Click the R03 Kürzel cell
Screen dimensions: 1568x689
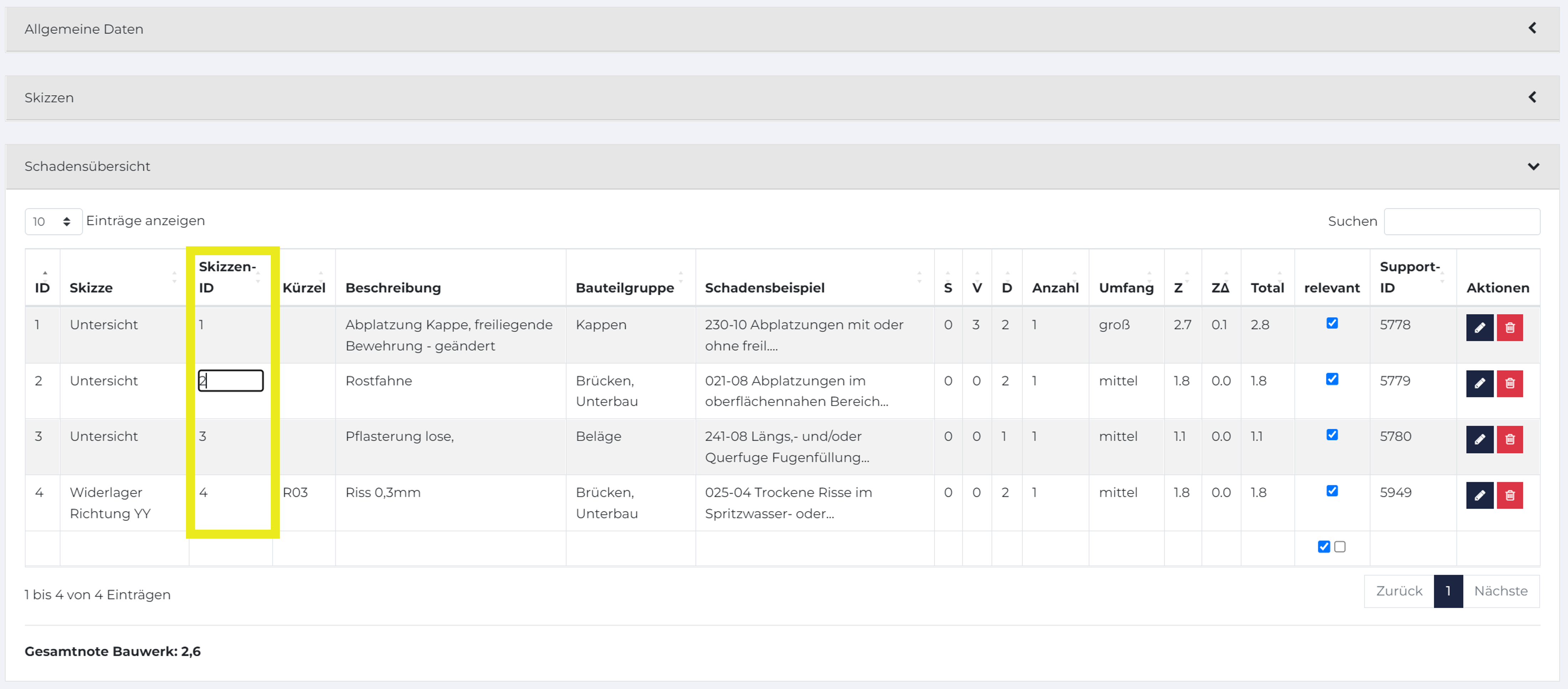tap(304, 503)
